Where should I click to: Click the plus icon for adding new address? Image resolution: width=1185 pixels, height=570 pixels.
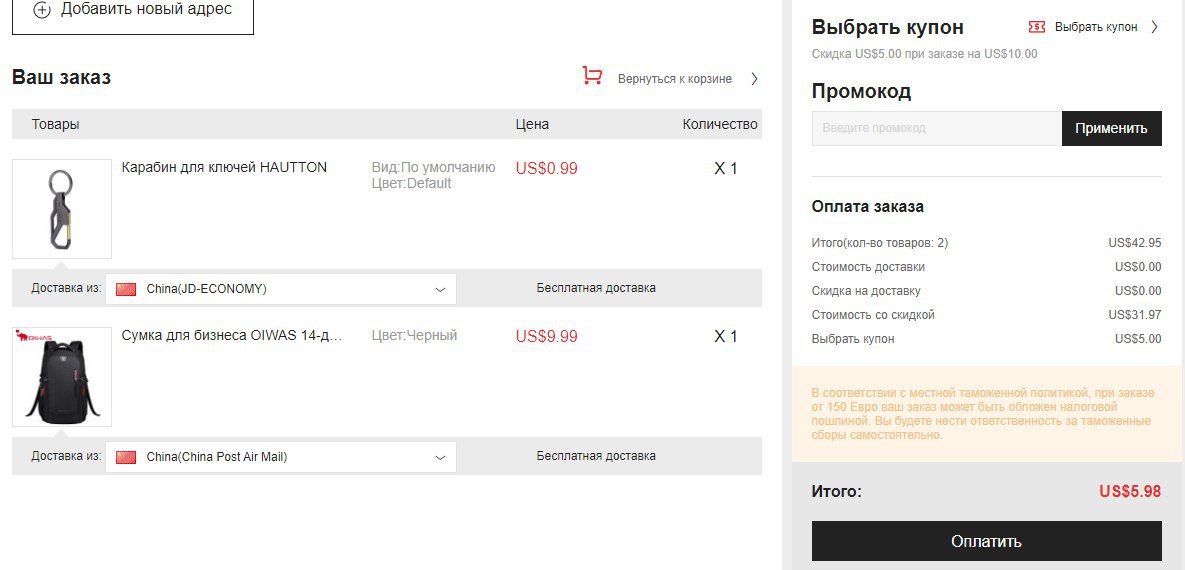[42, 10]
